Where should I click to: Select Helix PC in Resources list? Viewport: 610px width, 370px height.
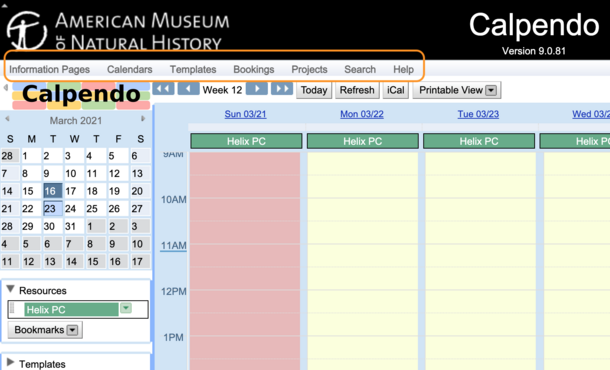(x=71, y=310)
